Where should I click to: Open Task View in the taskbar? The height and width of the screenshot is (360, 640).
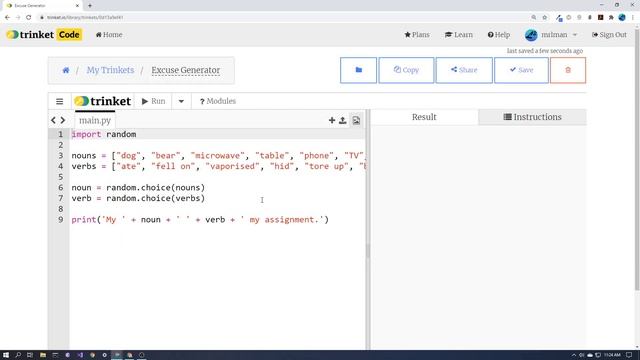pyautogui.click(x=30, y=355)
